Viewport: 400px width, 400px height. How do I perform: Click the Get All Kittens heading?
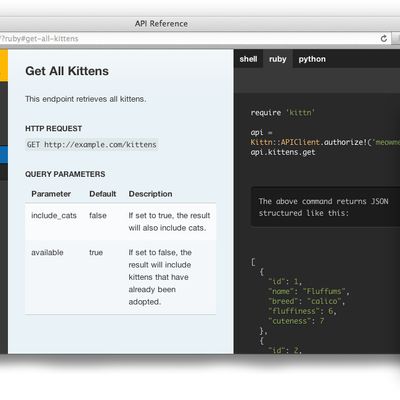(x=67, y=71)
